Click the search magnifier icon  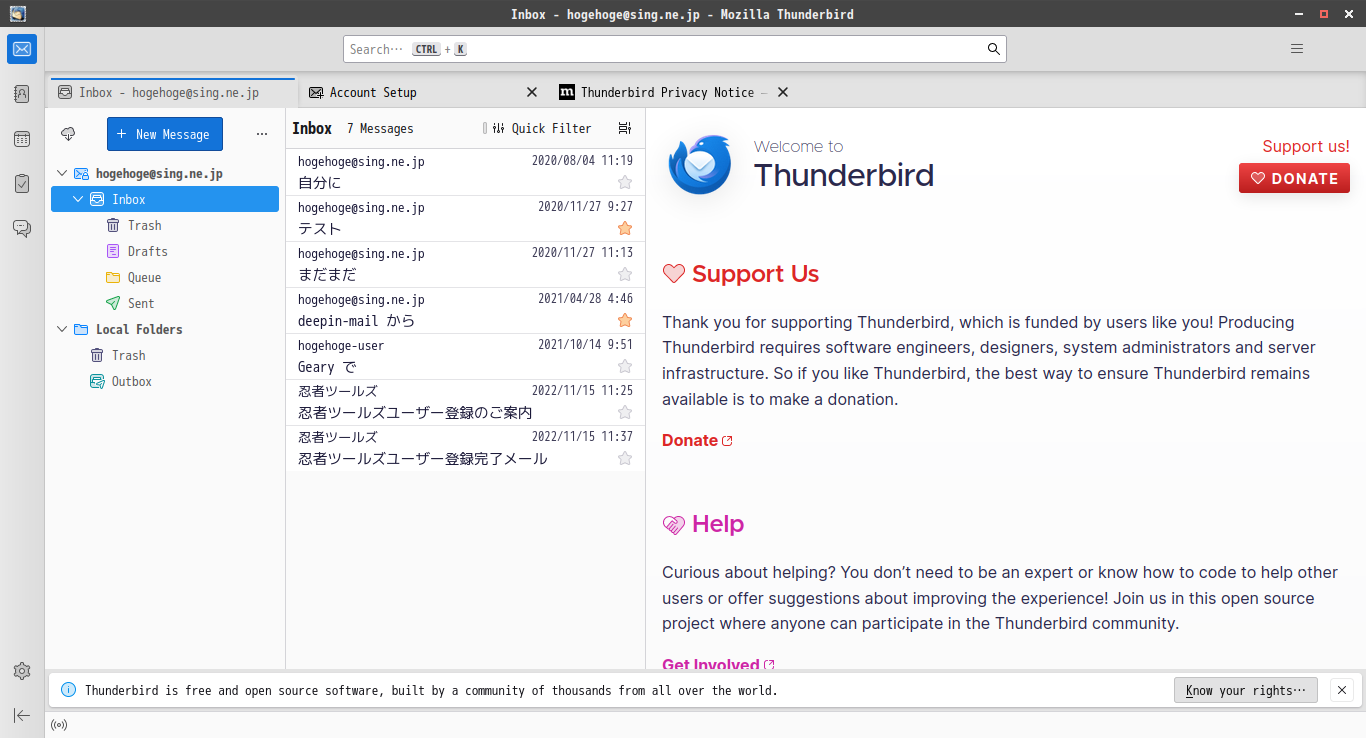tap(993, 49)
